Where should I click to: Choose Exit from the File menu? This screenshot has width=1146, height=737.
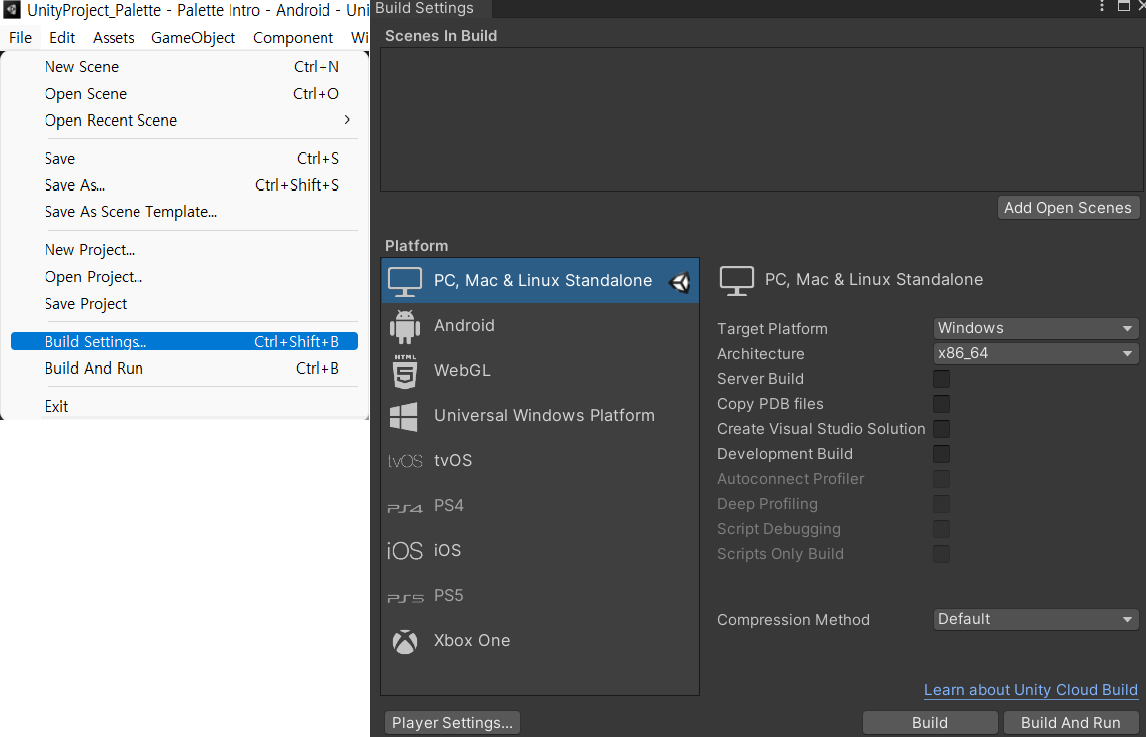pos(184,407)
